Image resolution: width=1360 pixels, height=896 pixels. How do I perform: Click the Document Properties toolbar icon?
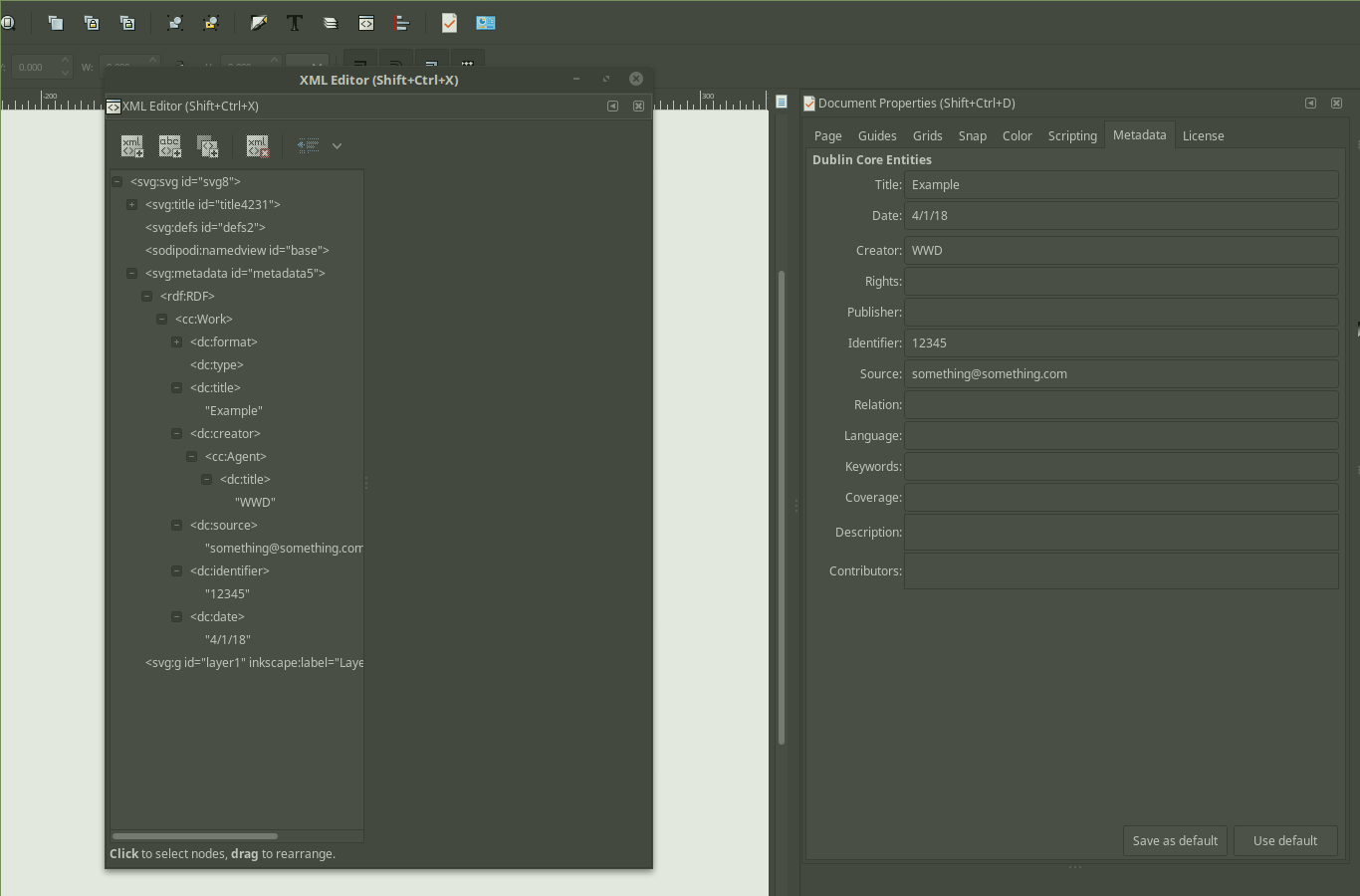[x=449, y=22]
